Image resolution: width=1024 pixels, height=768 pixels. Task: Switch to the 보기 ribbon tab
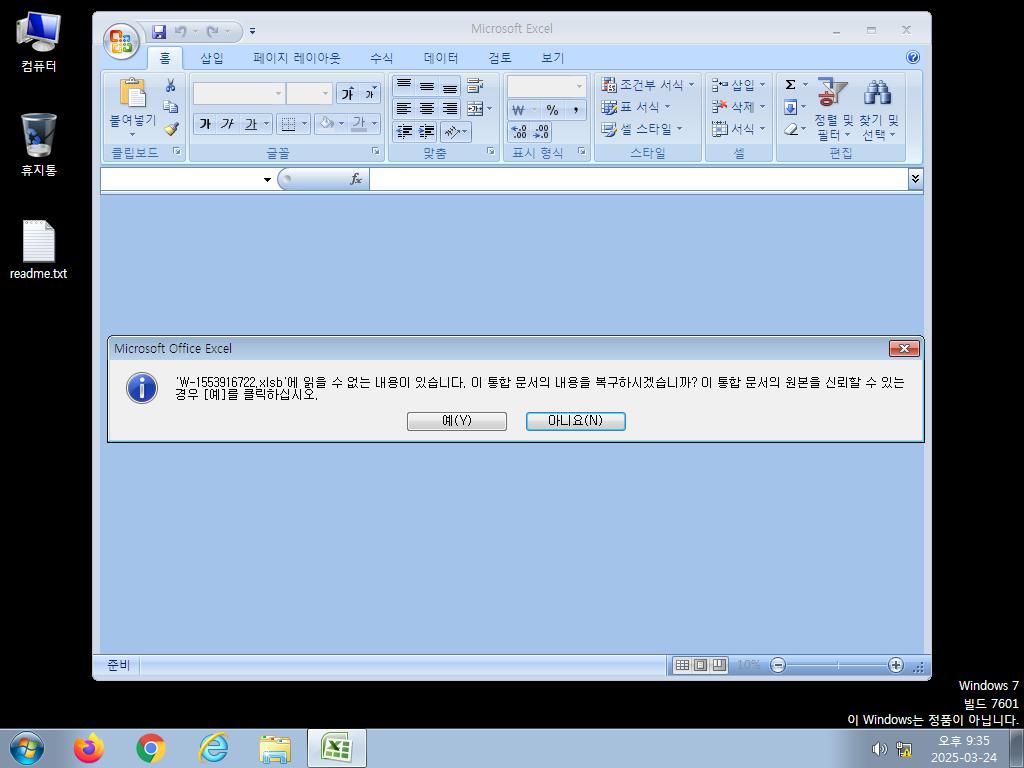click(552, 58)
